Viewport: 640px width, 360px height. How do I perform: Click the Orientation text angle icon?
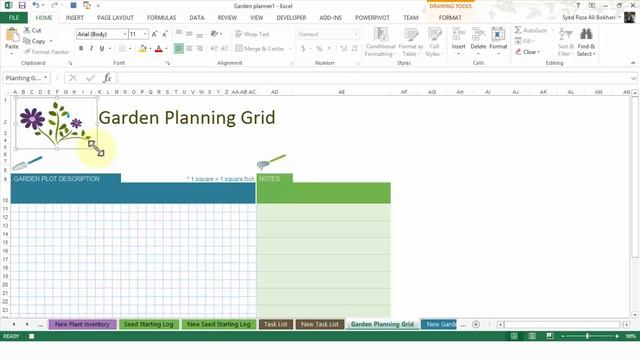tap(214, 33)
